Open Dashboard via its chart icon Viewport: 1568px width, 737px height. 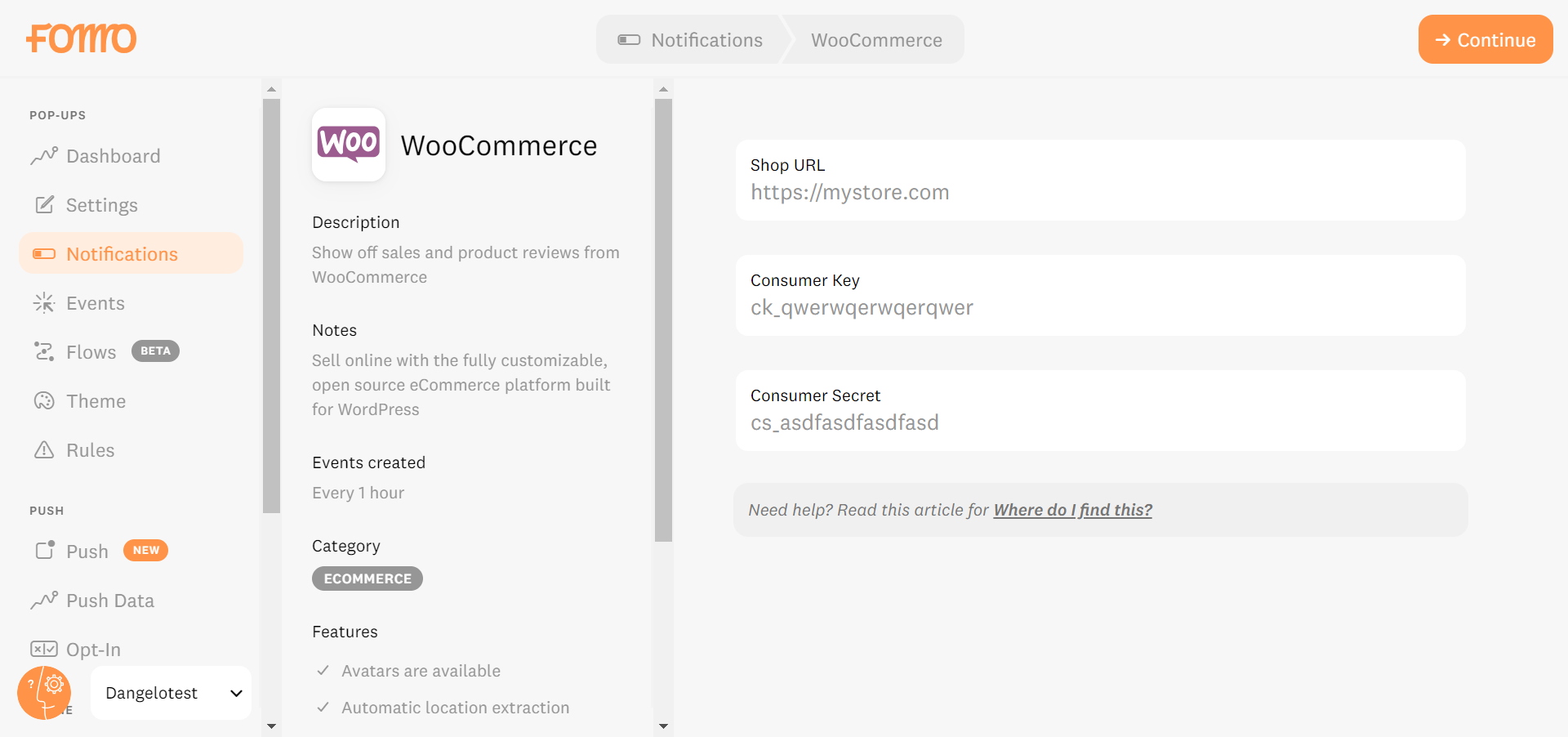coord(44,155)
